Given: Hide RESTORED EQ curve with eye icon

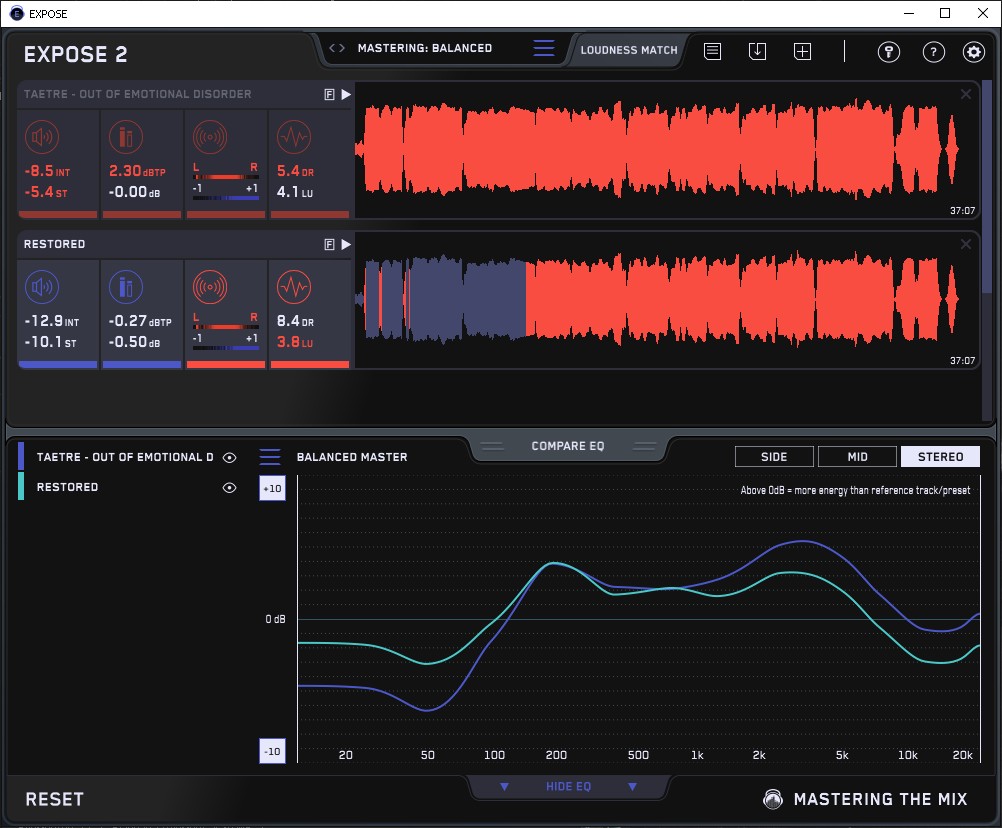Looking at the screenshot, I should click(x=229, y=487).
